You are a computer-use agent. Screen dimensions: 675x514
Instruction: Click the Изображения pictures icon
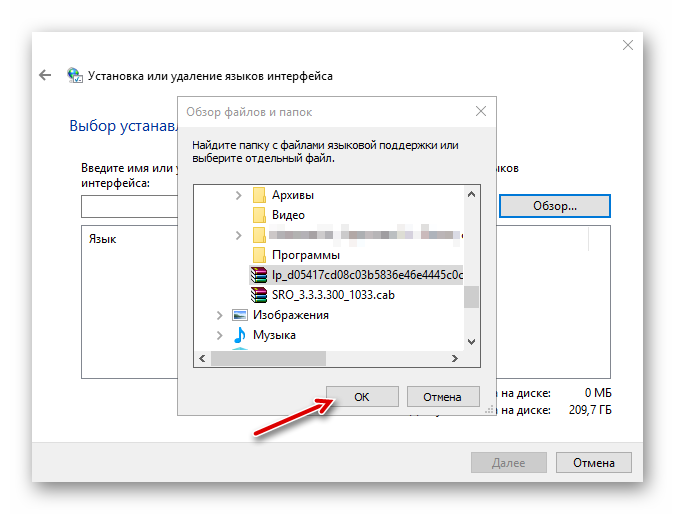coord(240,315)
